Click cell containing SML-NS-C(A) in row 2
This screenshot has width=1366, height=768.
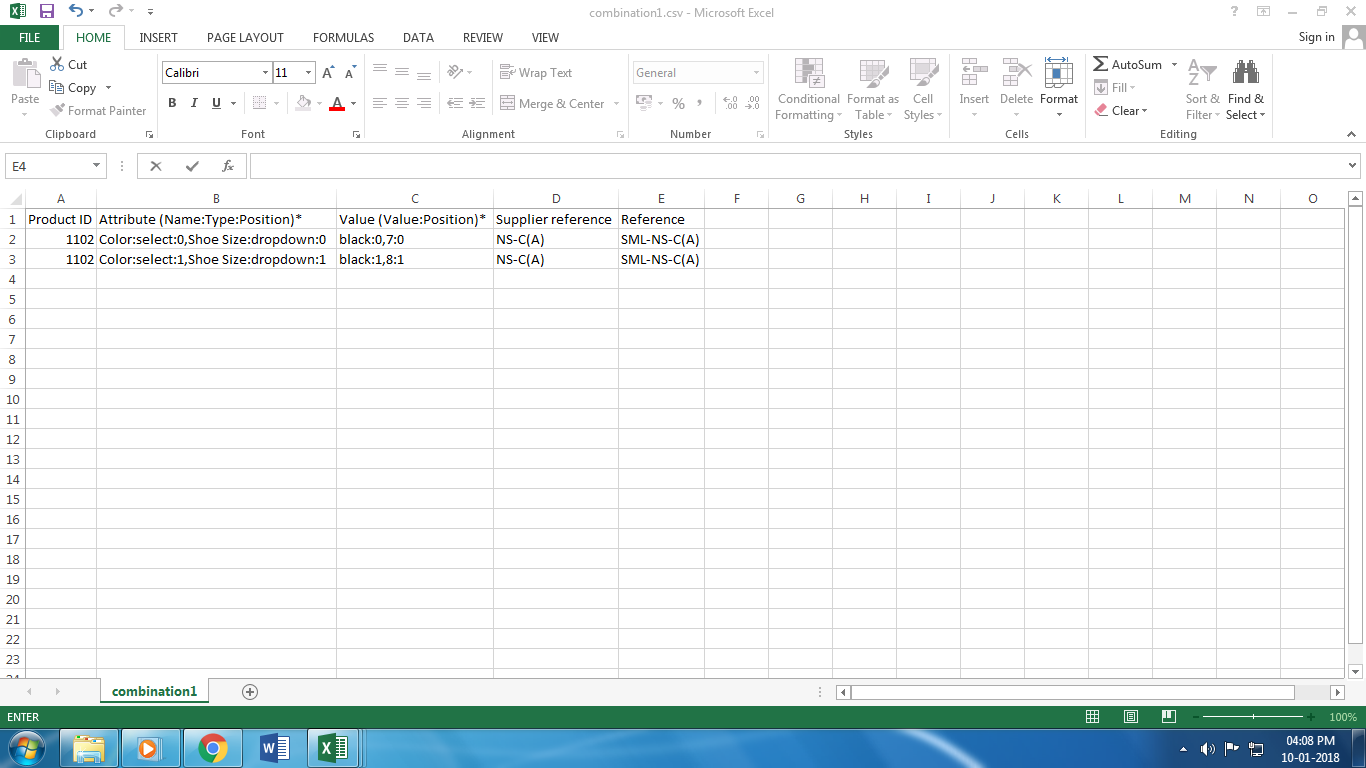click(661, 239)
